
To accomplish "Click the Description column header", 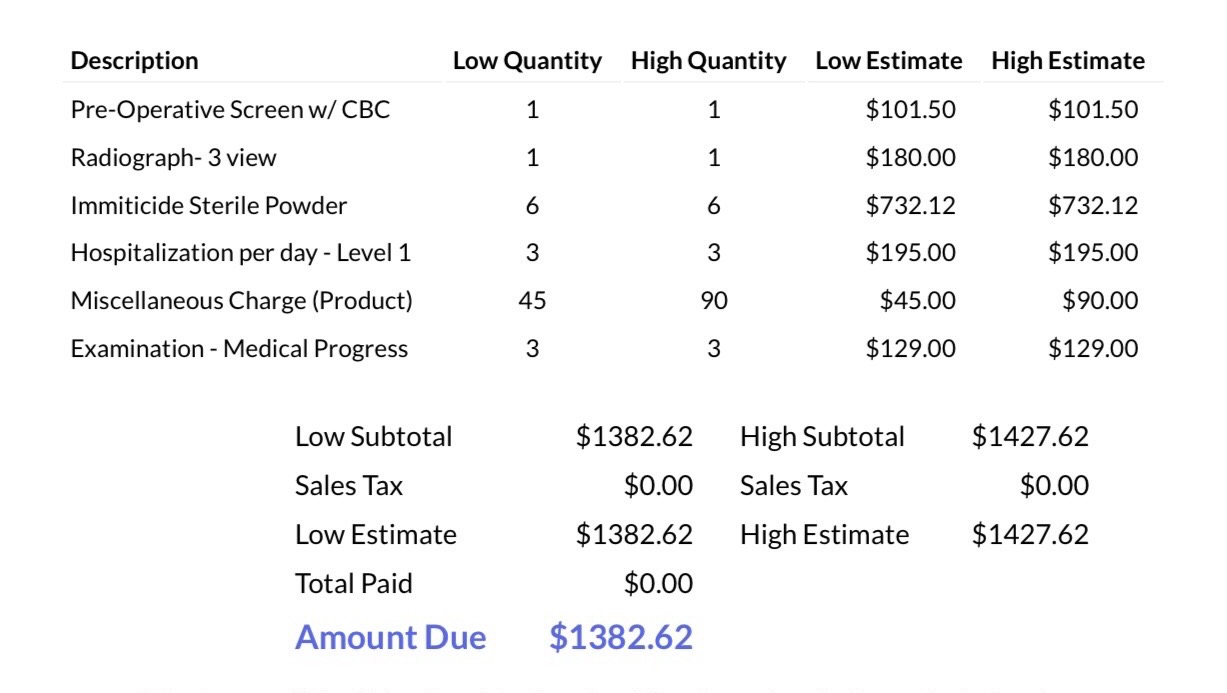I will (135, 61).
